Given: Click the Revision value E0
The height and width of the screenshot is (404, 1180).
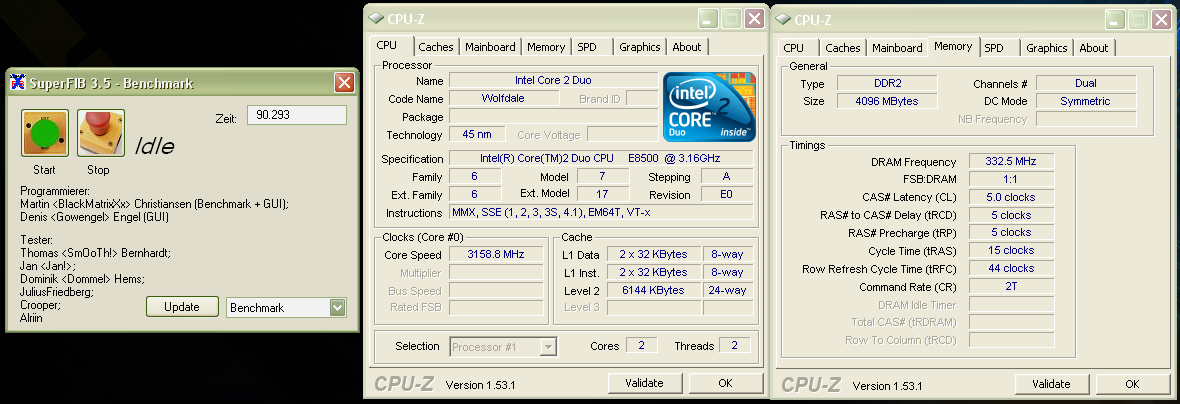Looking at the screenshot, I should click(x=727, y=194).
